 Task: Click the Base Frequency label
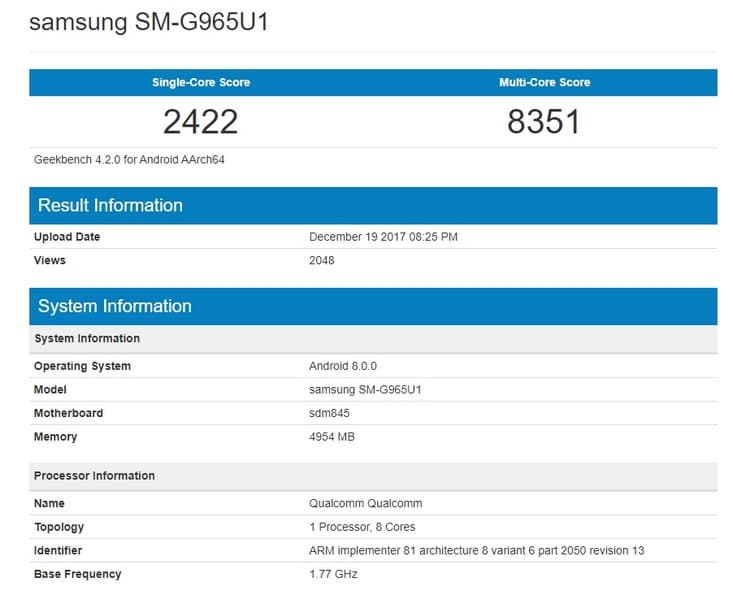click(x=78, y=574)
